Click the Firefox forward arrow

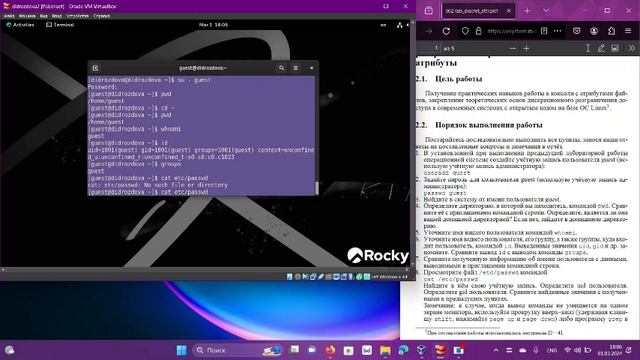click(x=429, y=31)
